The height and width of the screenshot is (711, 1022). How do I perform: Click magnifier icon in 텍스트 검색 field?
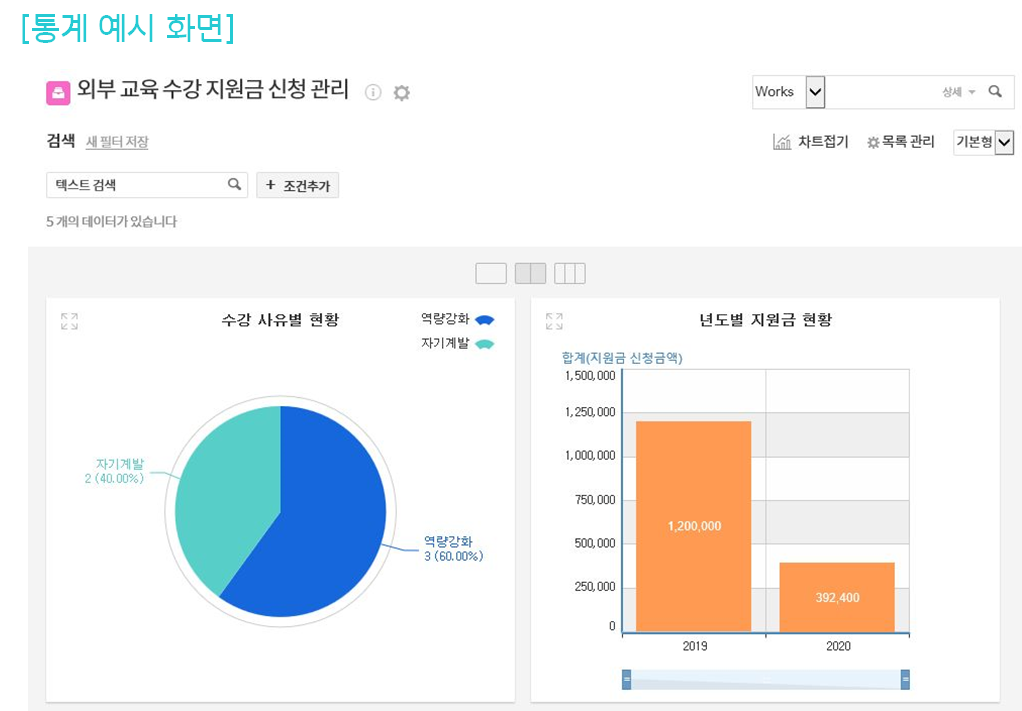click(x=235, y=184)
